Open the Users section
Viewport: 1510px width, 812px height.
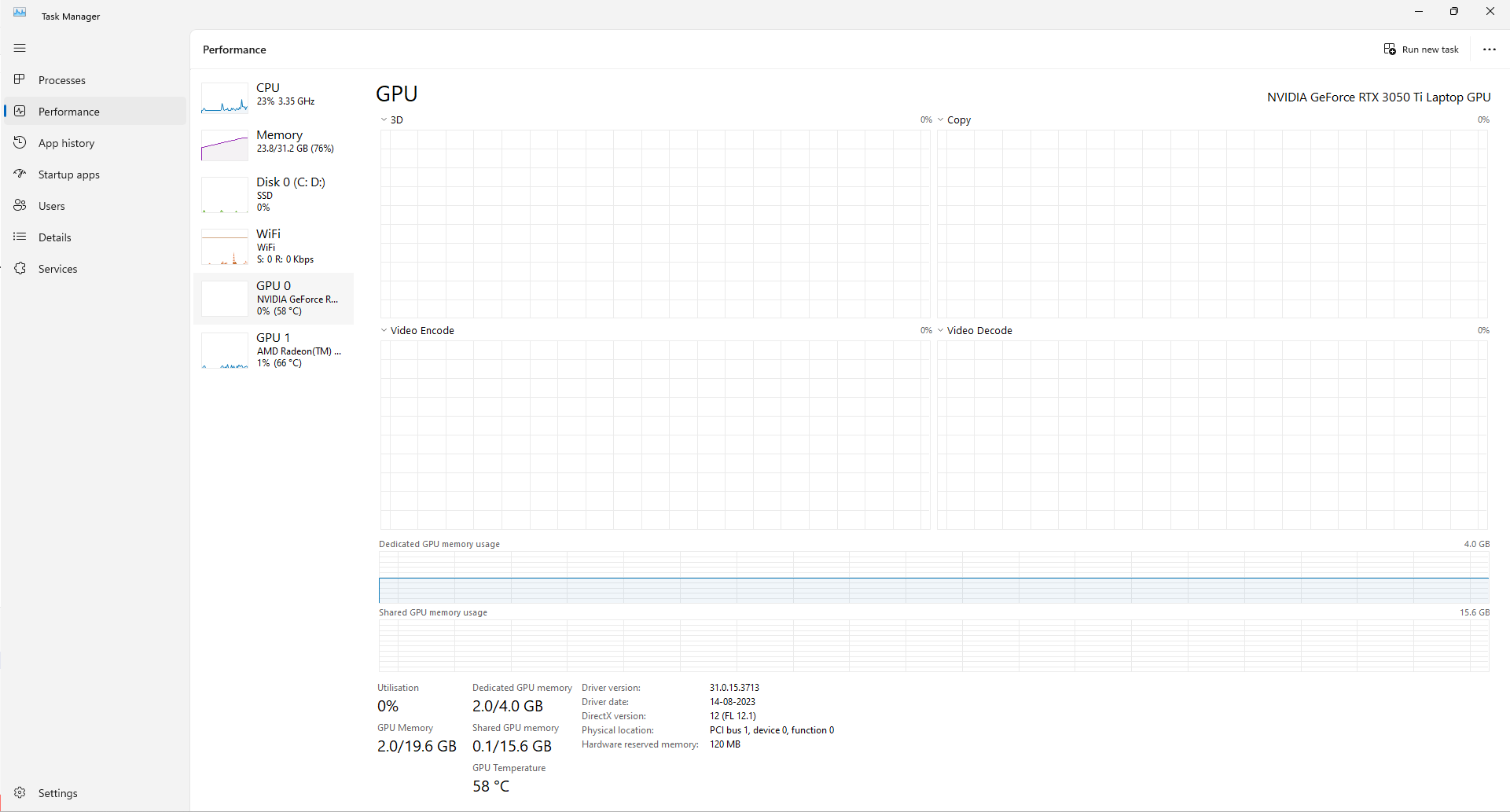(50, 205)
